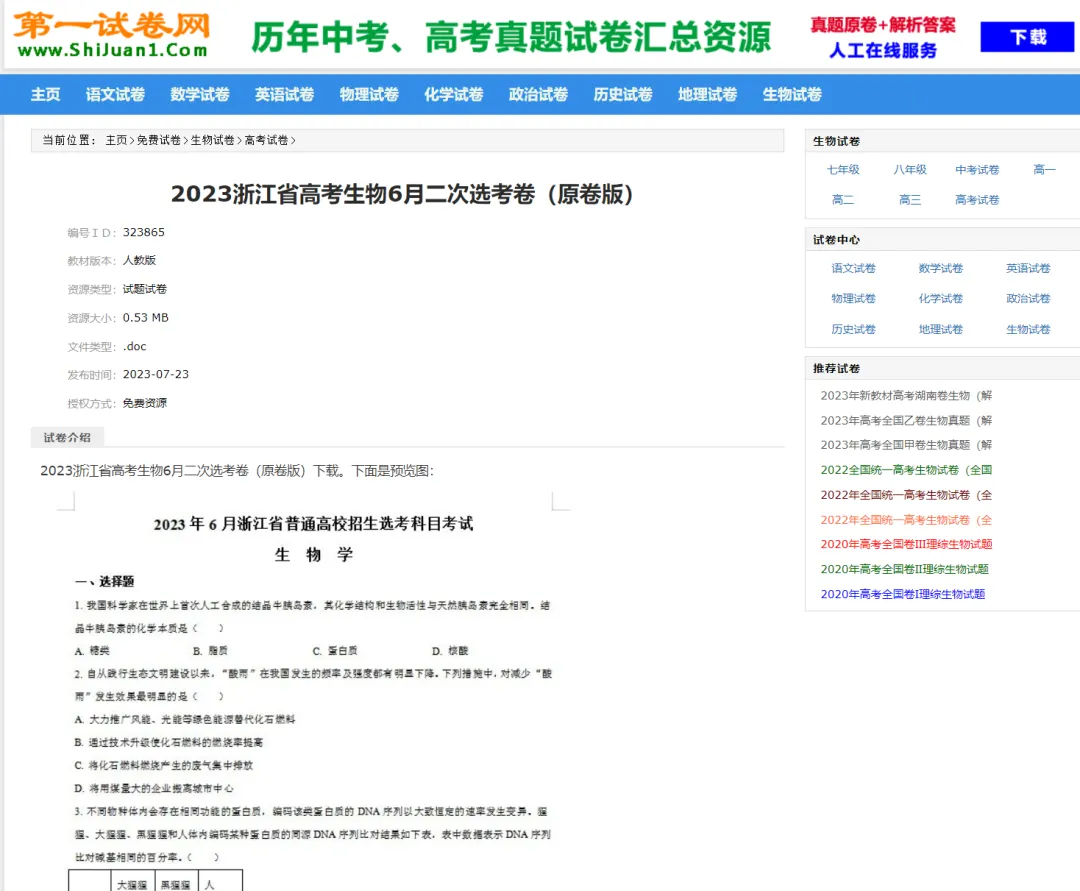The image size is (1080, 891).
Task: Select 中考试卷 in the 生物试卷 sidebar
Action: tap(977, 169)
